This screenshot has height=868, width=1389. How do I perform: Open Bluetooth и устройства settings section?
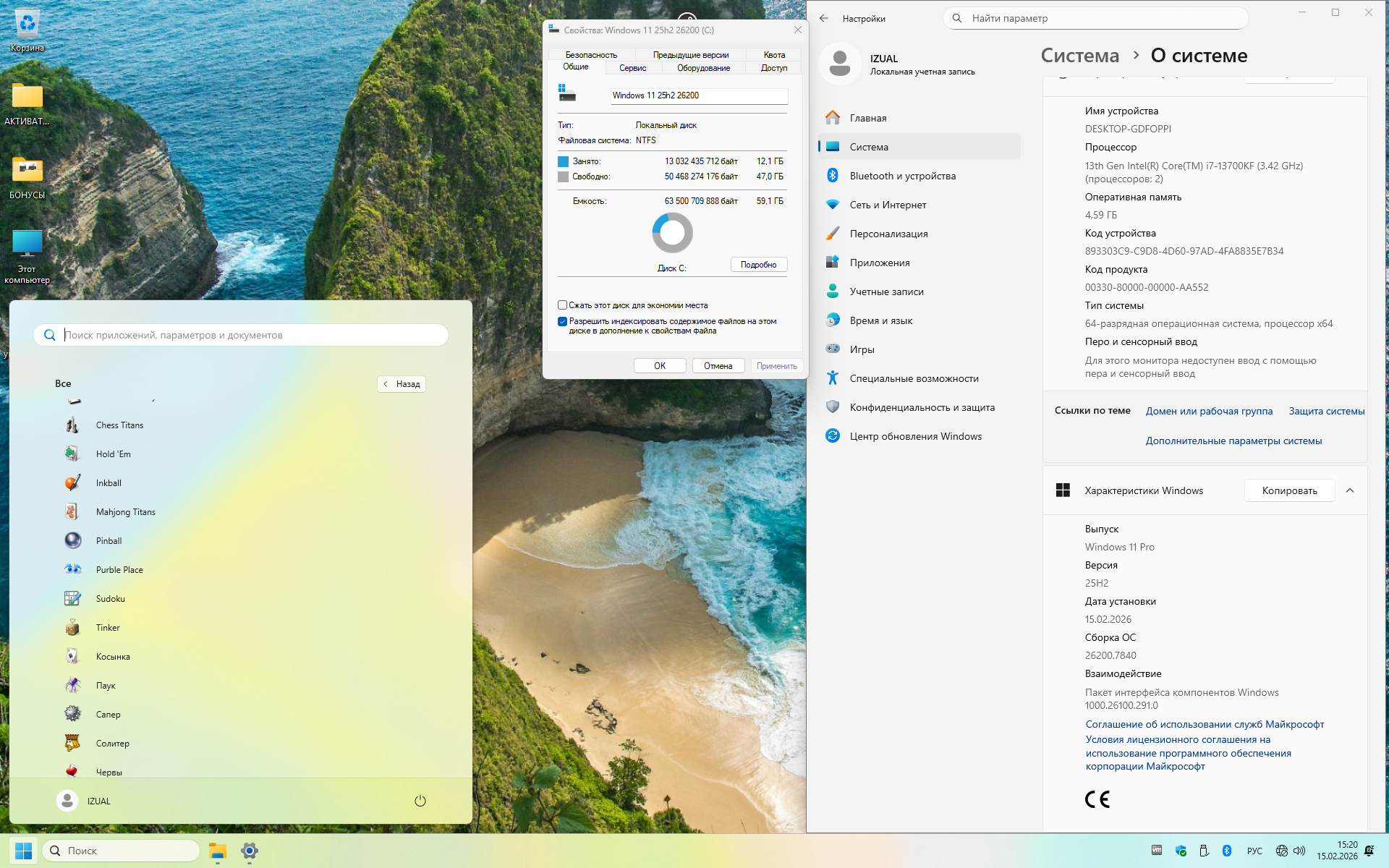click(x=902, y=176)
